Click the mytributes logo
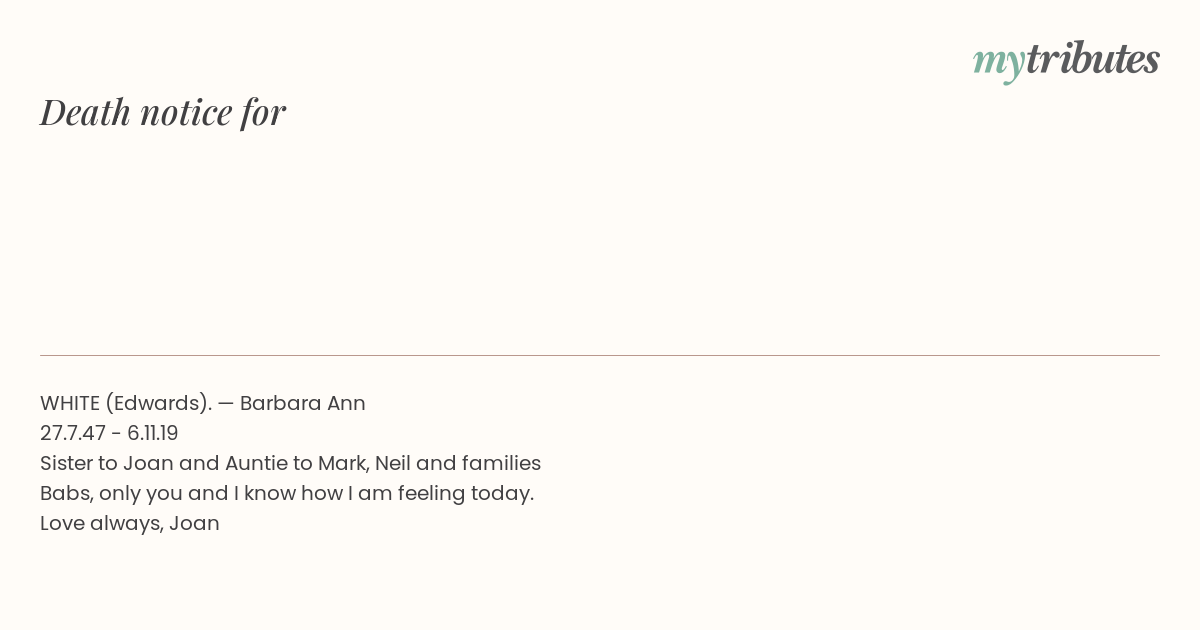Screen dimensions: 1200x630 click(x=1066, y=61)
